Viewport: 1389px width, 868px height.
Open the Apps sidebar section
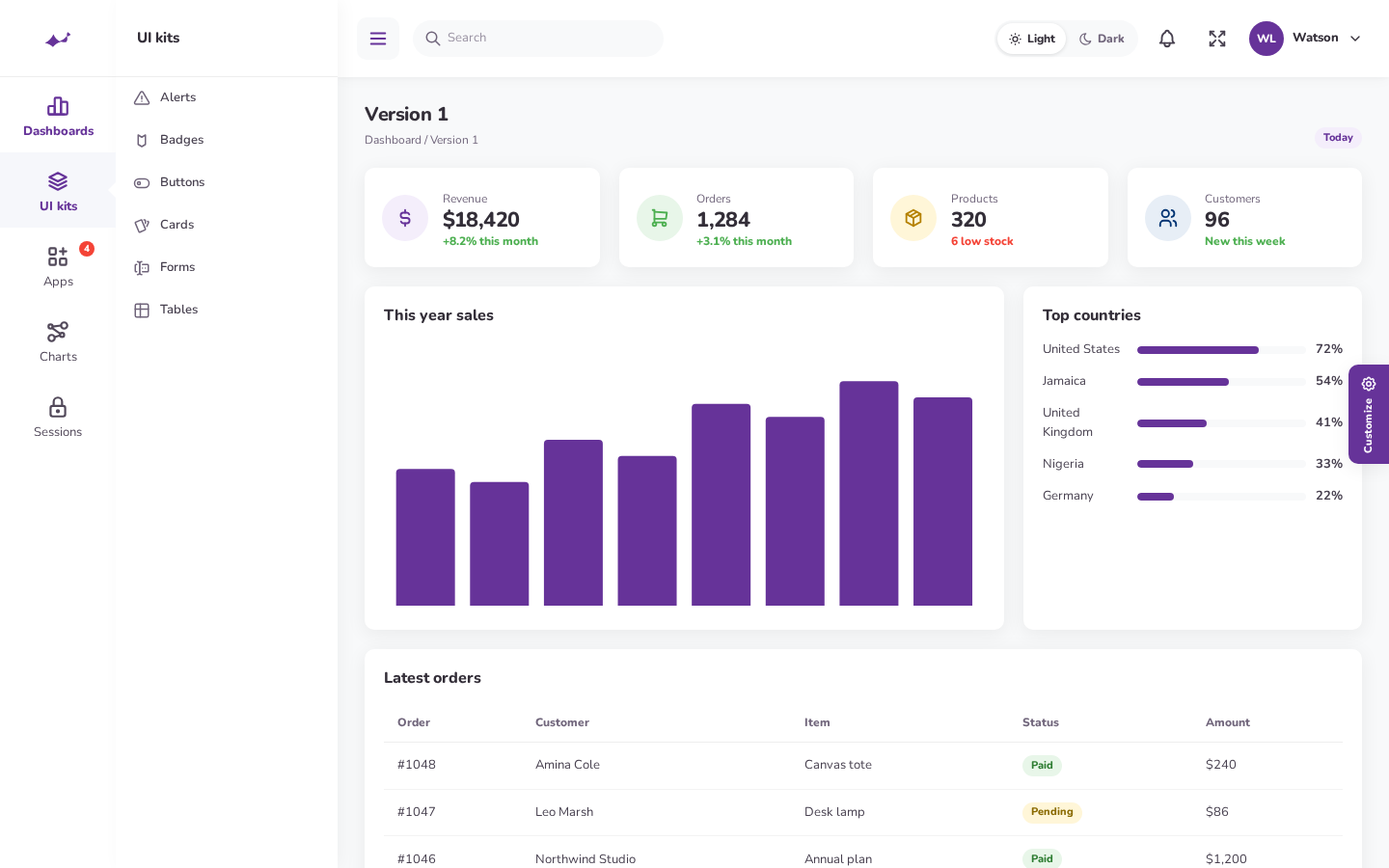click(x=58, y=266)
